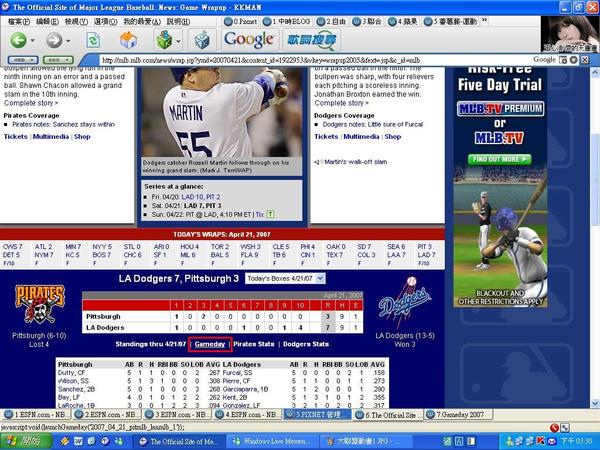
Task: Open Wilson, SS player link
Action: [x=73, y=381]
